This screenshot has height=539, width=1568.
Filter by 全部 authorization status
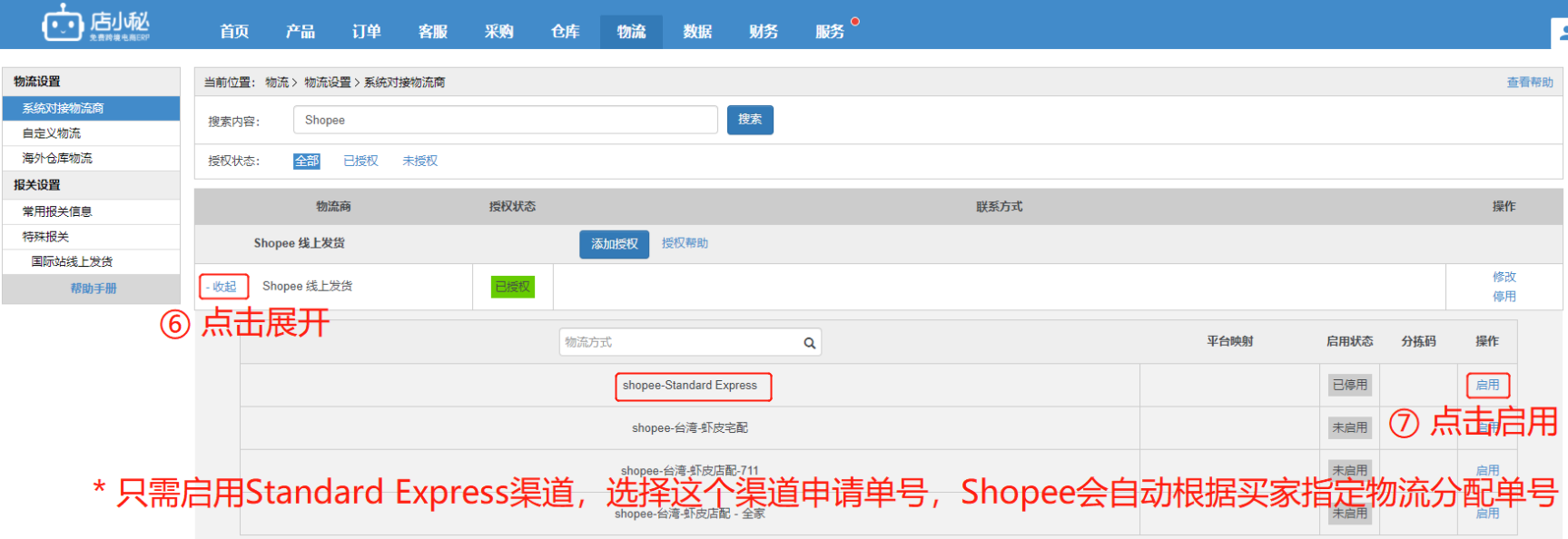tap(307, 161)
